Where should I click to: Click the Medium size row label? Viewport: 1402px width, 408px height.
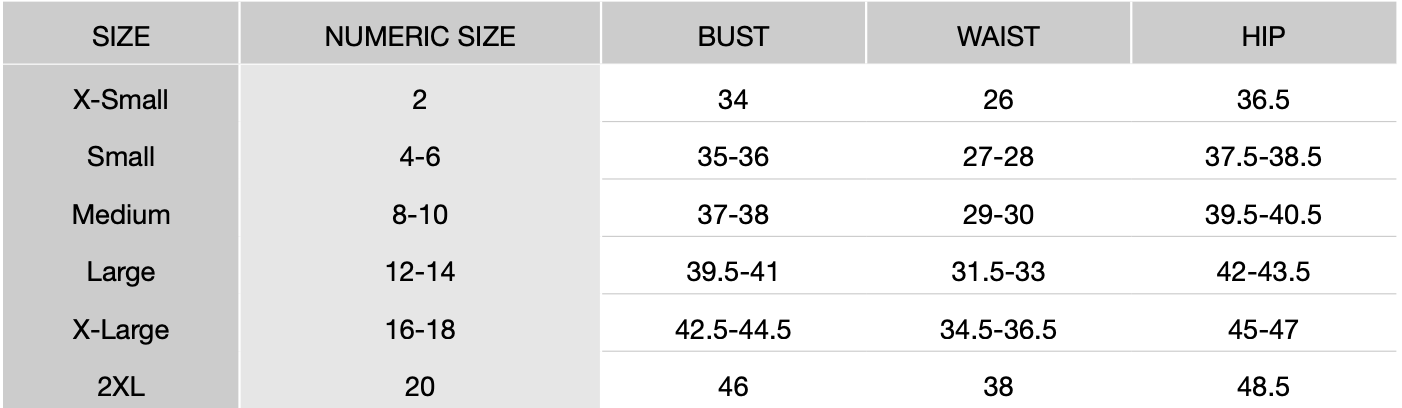(120, 214)
